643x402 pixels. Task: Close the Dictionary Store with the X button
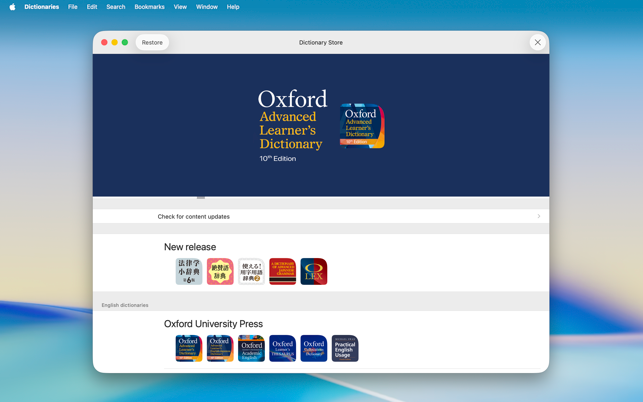538,42
